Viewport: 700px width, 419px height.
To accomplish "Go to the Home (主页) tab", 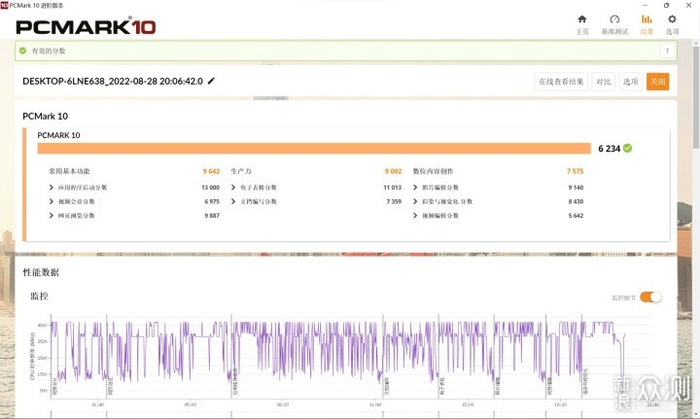I will pyautogui.click(x=582, y=25).
